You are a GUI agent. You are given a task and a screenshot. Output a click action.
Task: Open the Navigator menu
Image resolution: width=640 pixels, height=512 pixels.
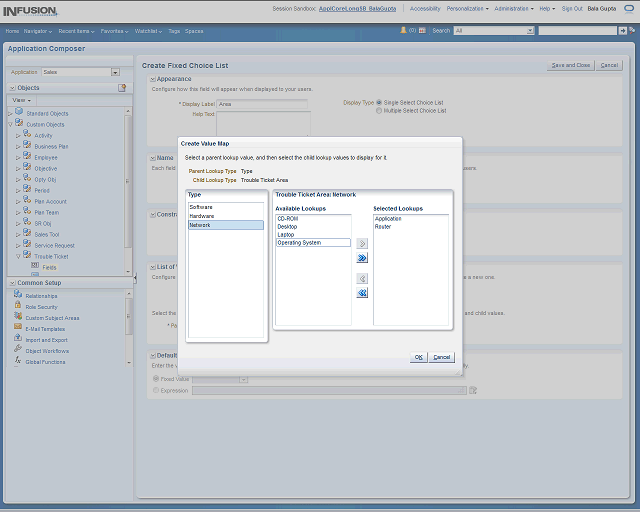pyautogui.click(x=37, y=31)
